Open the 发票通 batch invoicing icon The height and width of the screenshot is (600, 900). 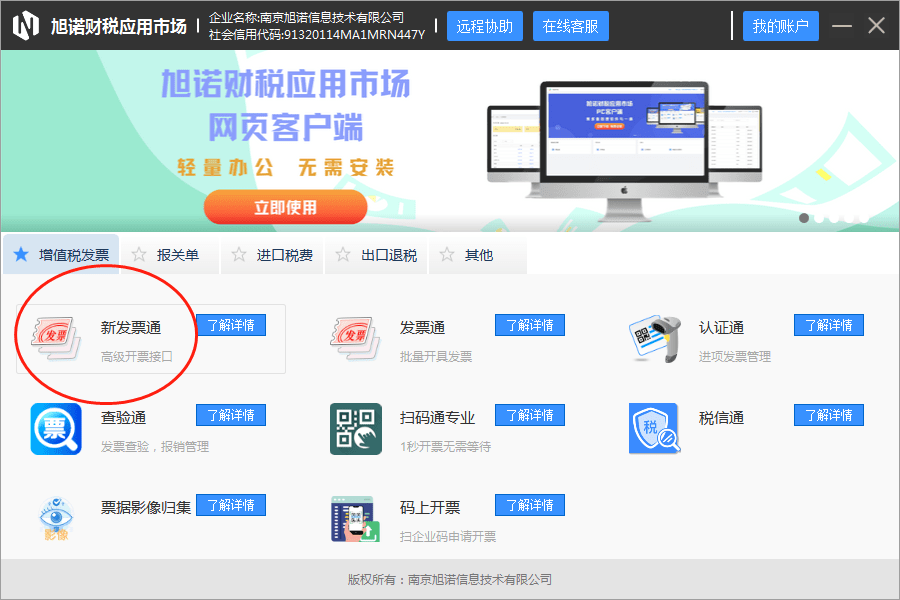click(354, 335)
